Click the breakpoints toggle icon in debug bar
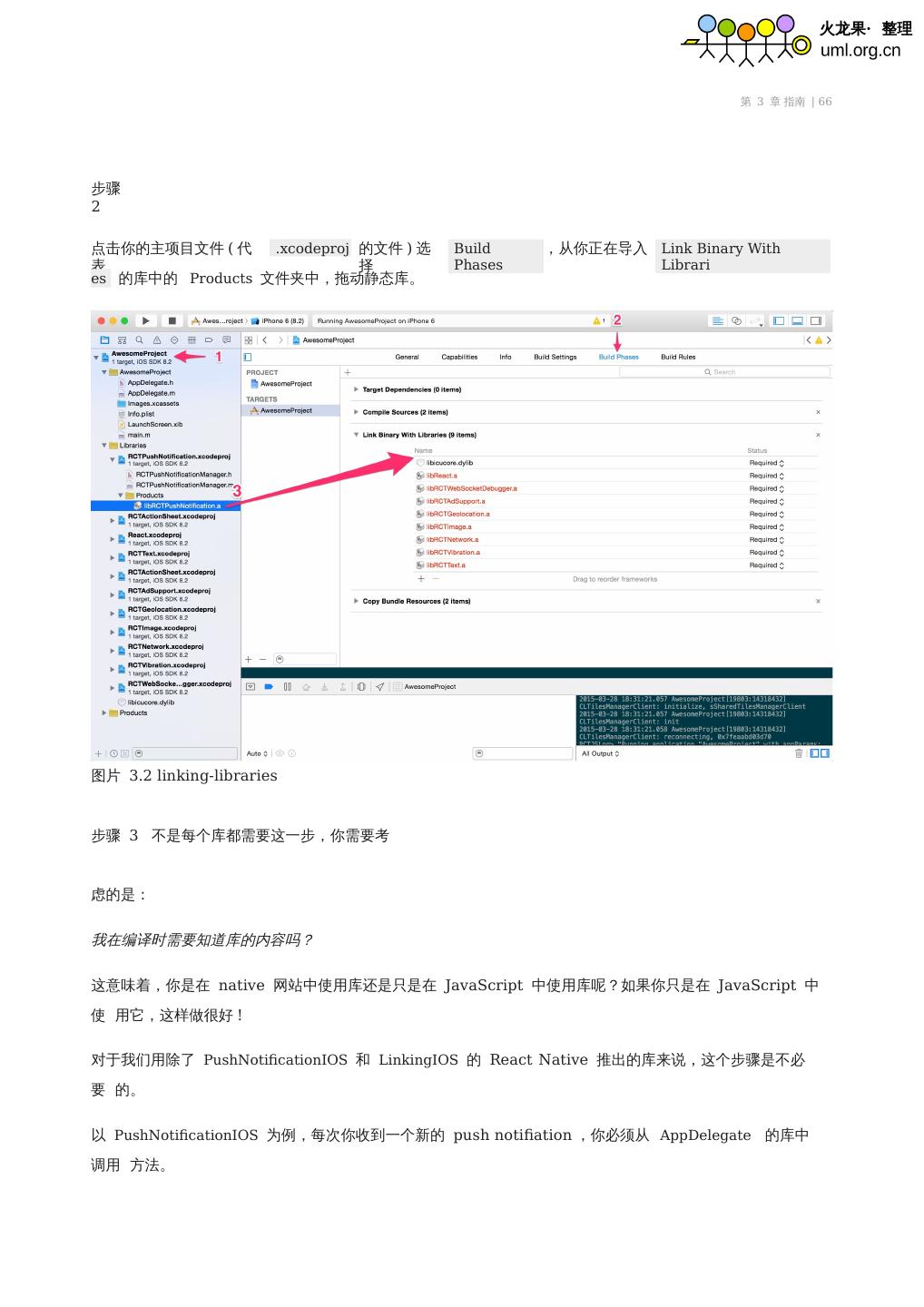The width and height of the screenshot is (924, 1307). pyautogui.click(x=269, y=687)
